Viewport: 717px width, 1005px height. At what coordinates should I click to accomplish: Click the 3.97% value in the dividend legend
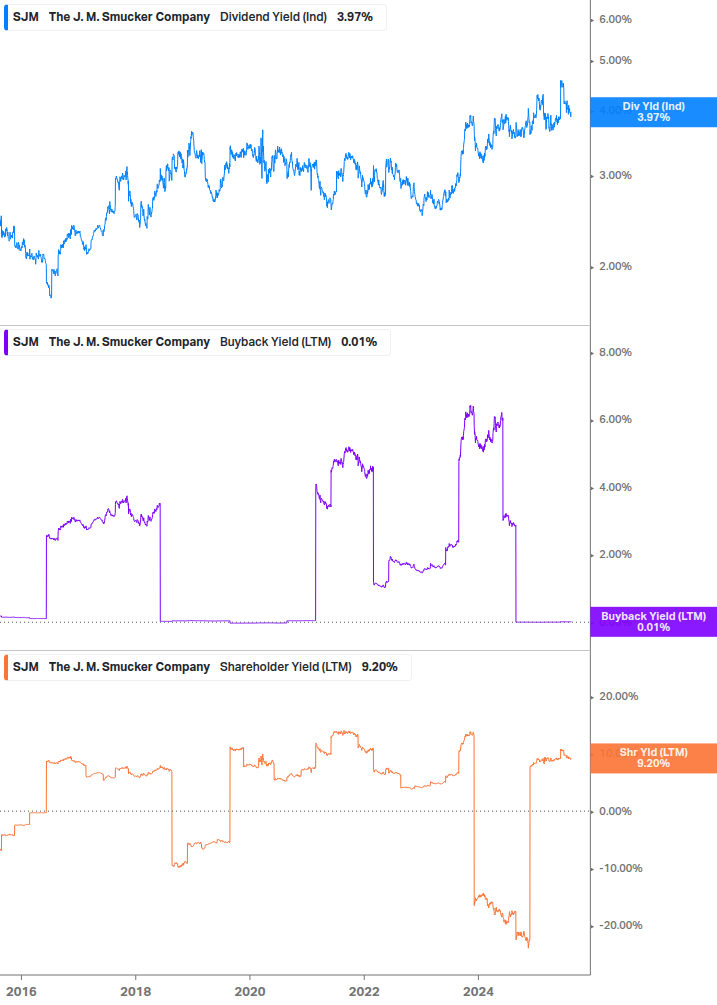pos(355,17)
